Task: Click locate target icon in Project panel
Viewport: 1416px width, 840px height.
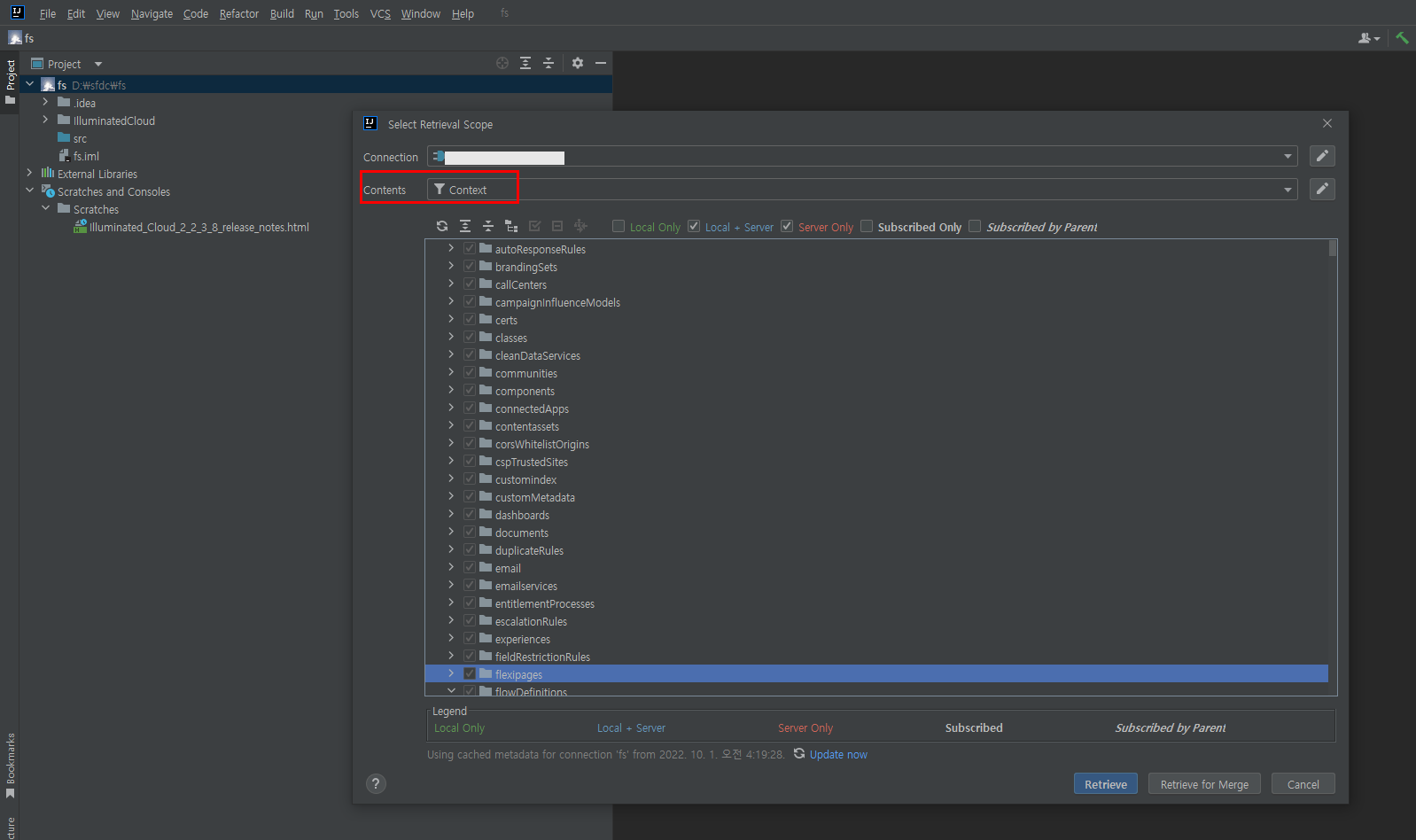Action: (x=502, y=63)
